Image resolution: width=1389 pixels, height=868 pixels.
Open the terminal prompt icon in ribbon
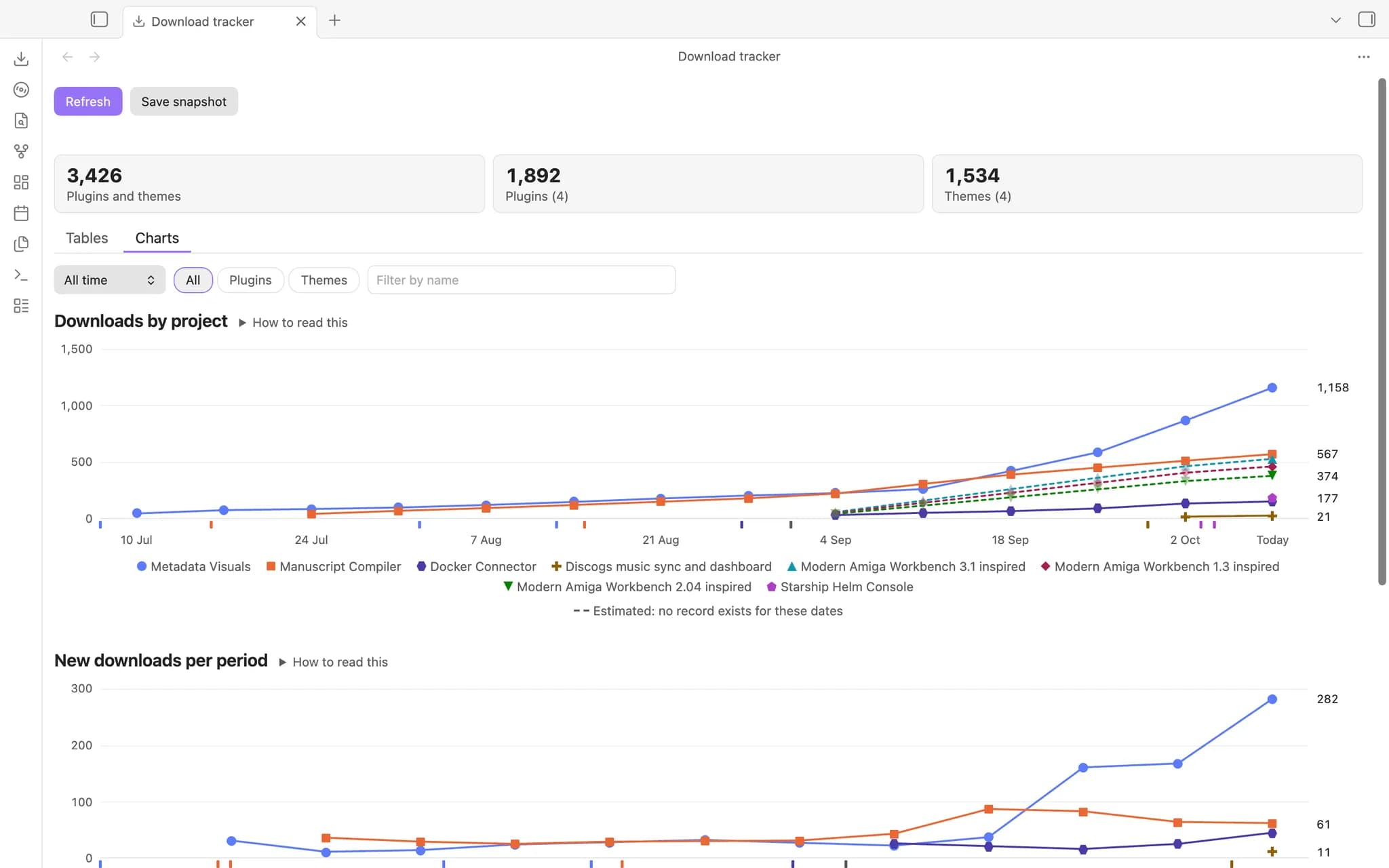[21, 275]
